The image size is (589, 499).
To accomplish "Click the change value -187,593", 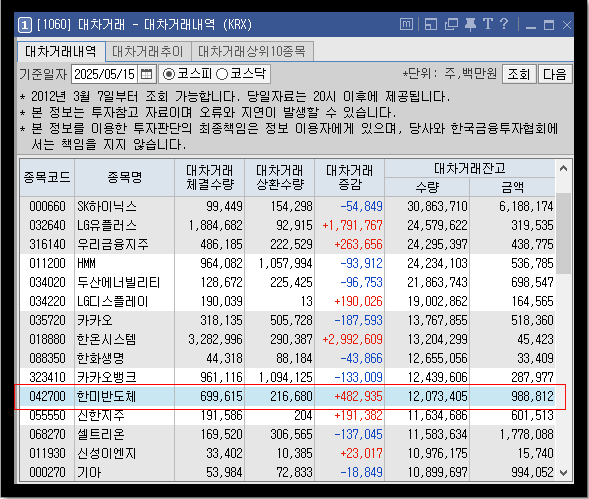I will [x=358, y=320].
